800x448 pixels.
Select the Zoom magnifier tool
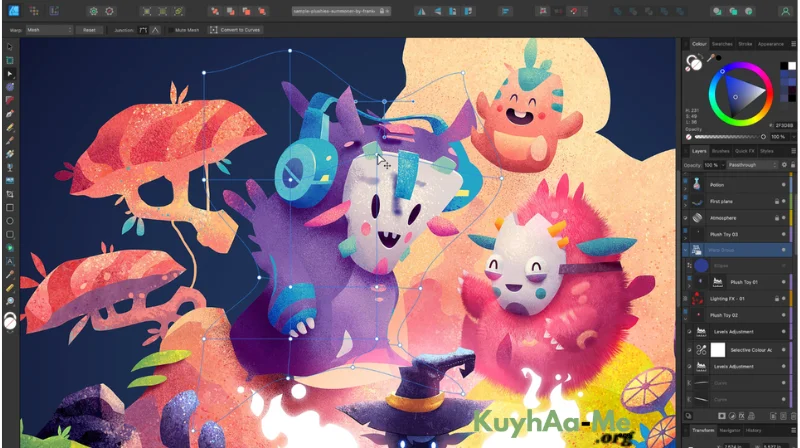[10, 302]
